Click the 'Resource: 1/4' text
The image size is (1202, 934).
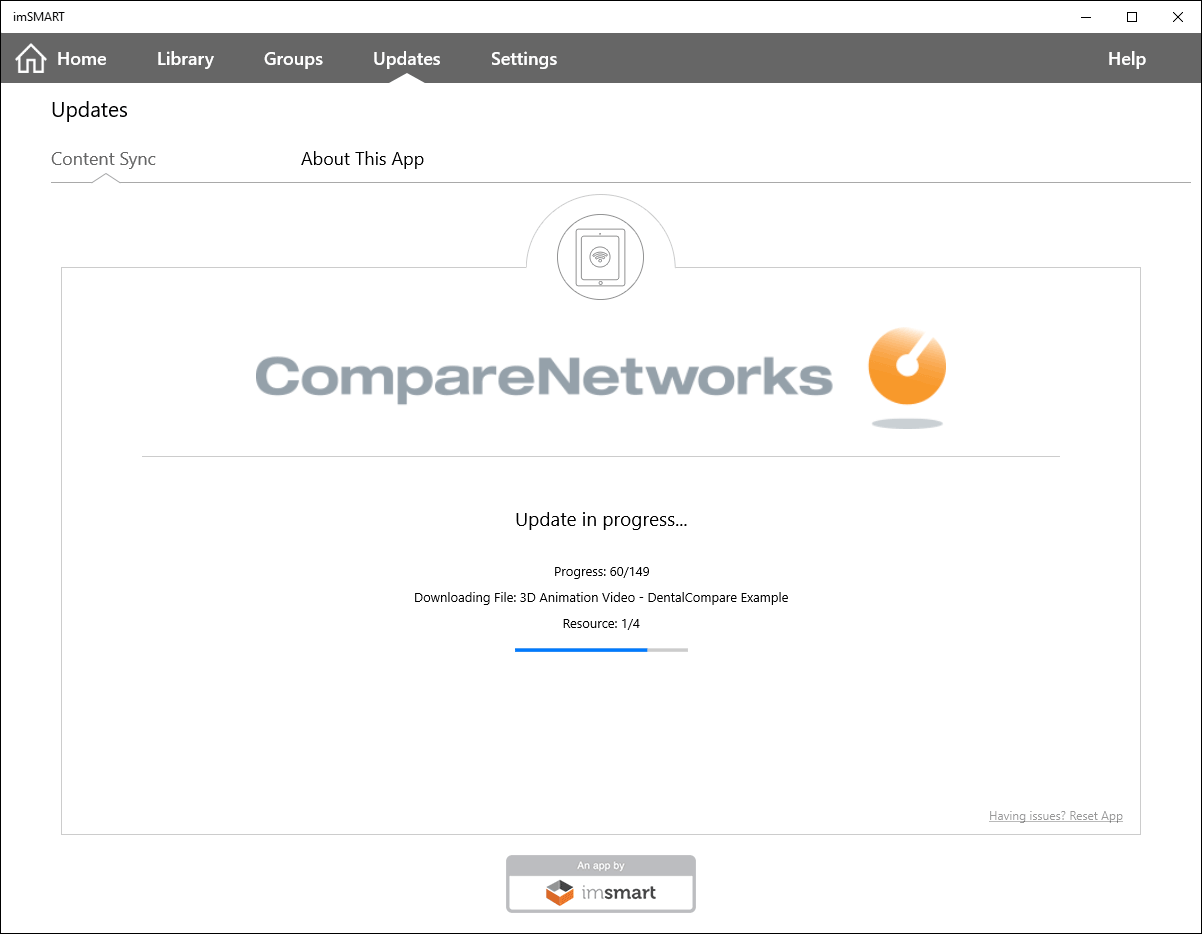[x=601, y=624]
